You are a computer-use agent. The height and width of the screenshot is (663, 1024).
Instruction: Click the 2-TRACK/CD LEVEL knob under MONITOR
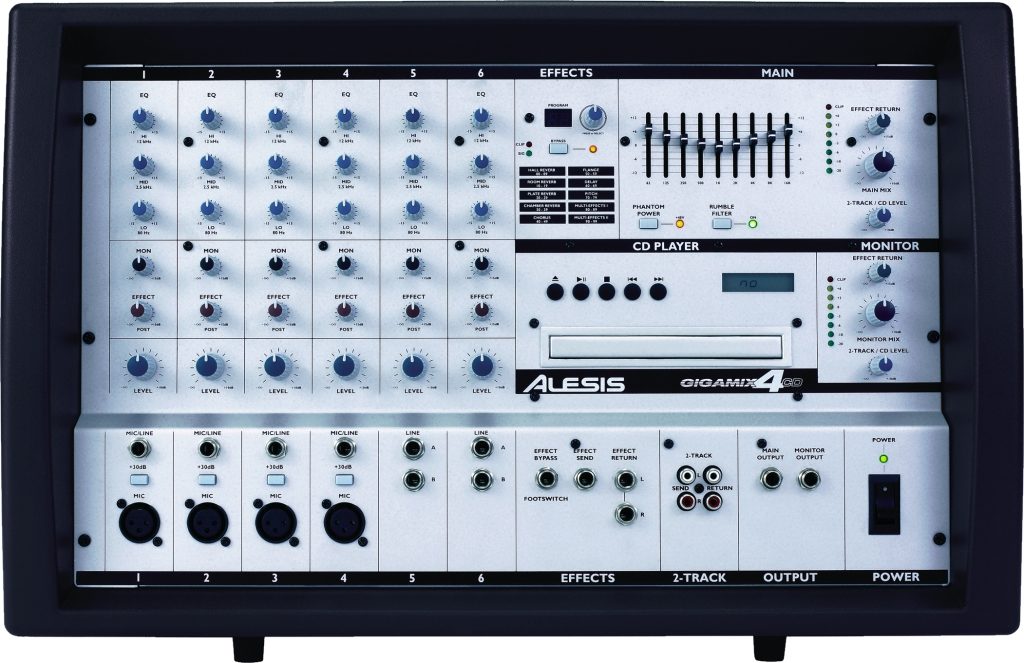tap(884, 365)
